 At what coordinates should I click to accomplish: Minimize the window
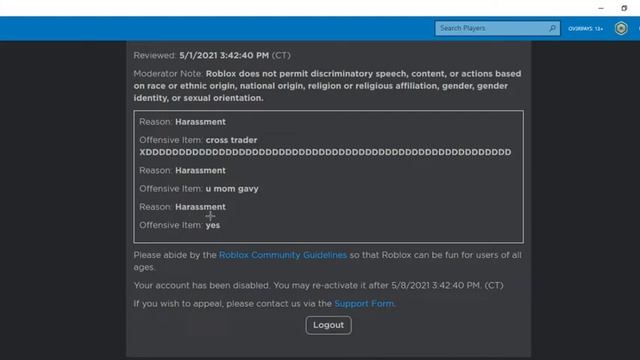[x=601, y=8]
